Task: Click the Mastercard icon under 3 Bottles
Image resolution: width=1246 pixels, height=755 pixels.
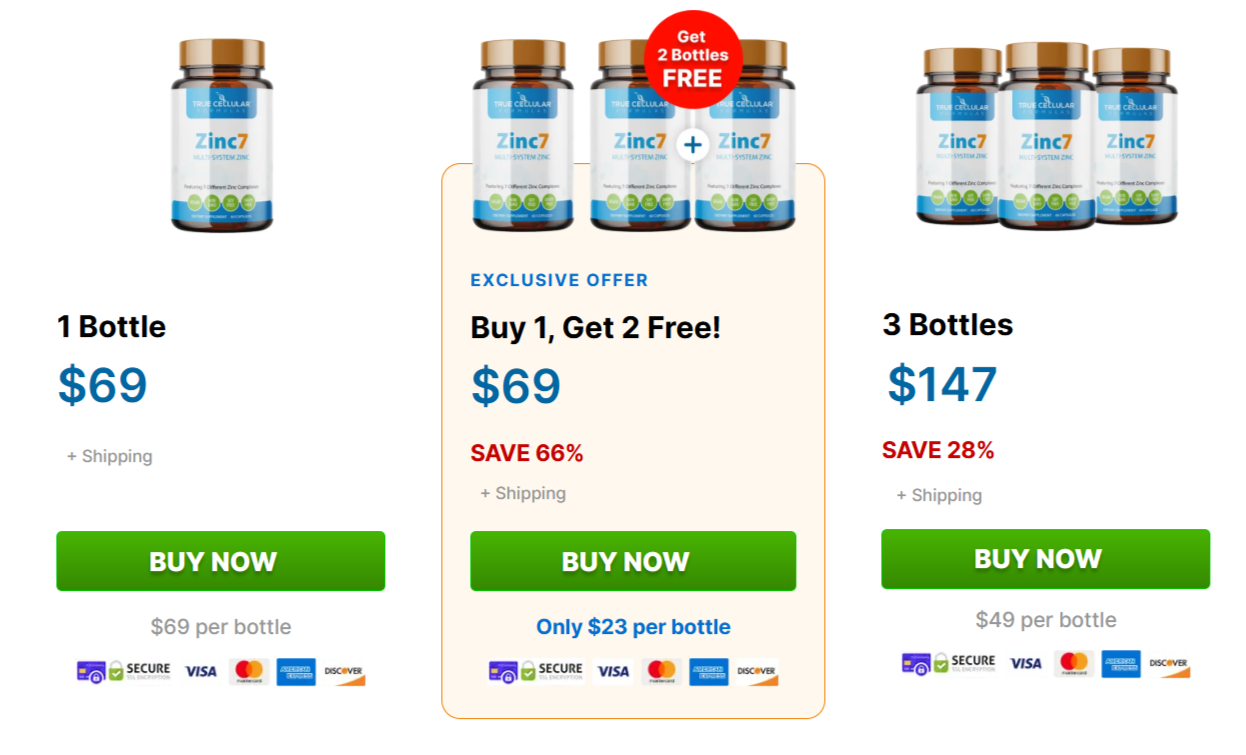Action: click(1073, 663)
